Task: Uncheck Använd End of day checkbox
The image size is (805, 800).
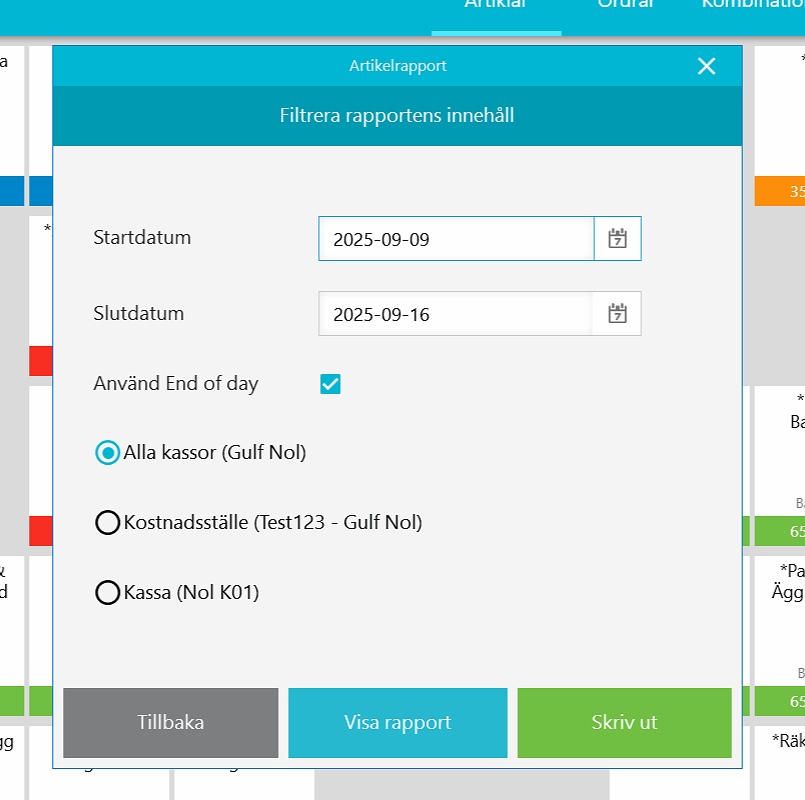Action: tap(330, 384)
